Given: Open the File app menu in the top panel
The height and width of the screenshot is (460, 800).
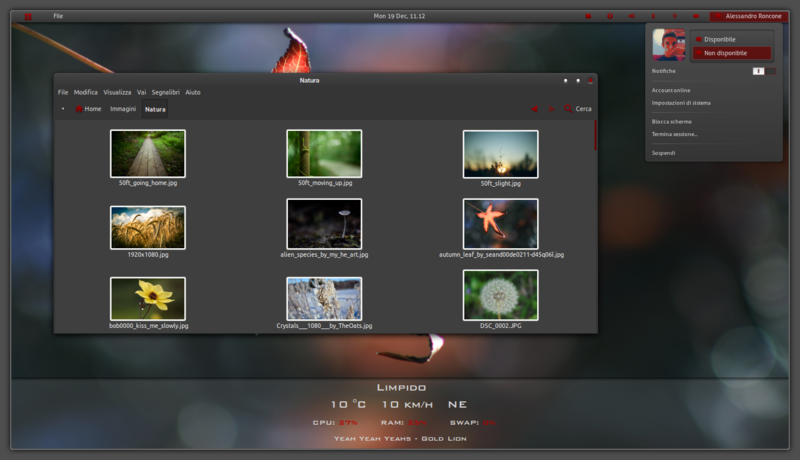Looking at the screenshot, I should 58,16.
